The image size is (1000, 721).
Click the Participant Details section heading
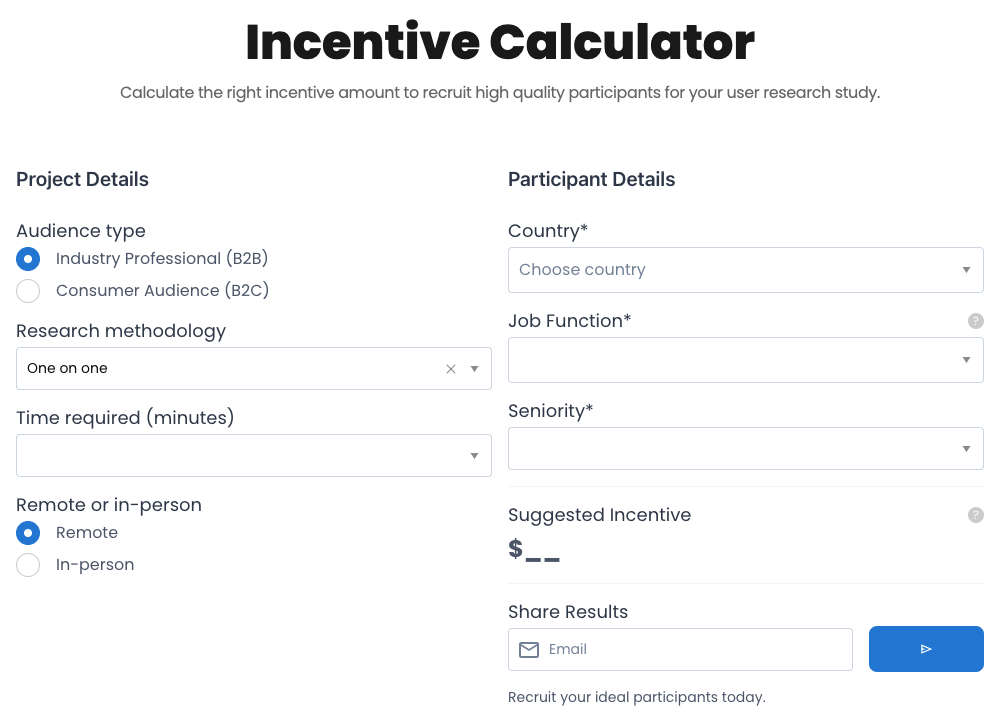tap(591, 179)
